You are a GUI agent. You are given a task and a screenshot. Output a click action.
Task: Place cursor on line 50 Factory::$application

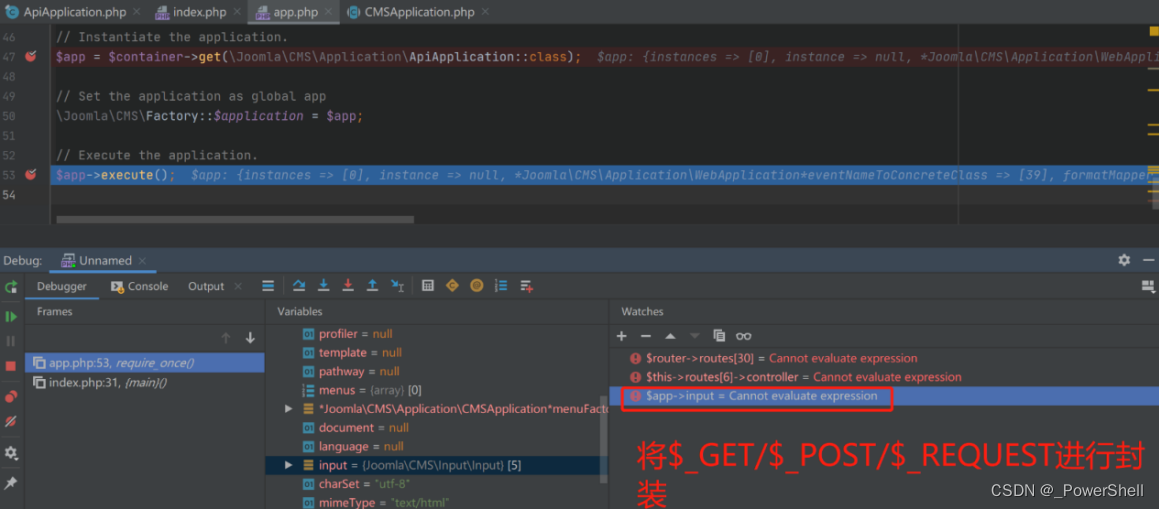(x=224, y=116)
